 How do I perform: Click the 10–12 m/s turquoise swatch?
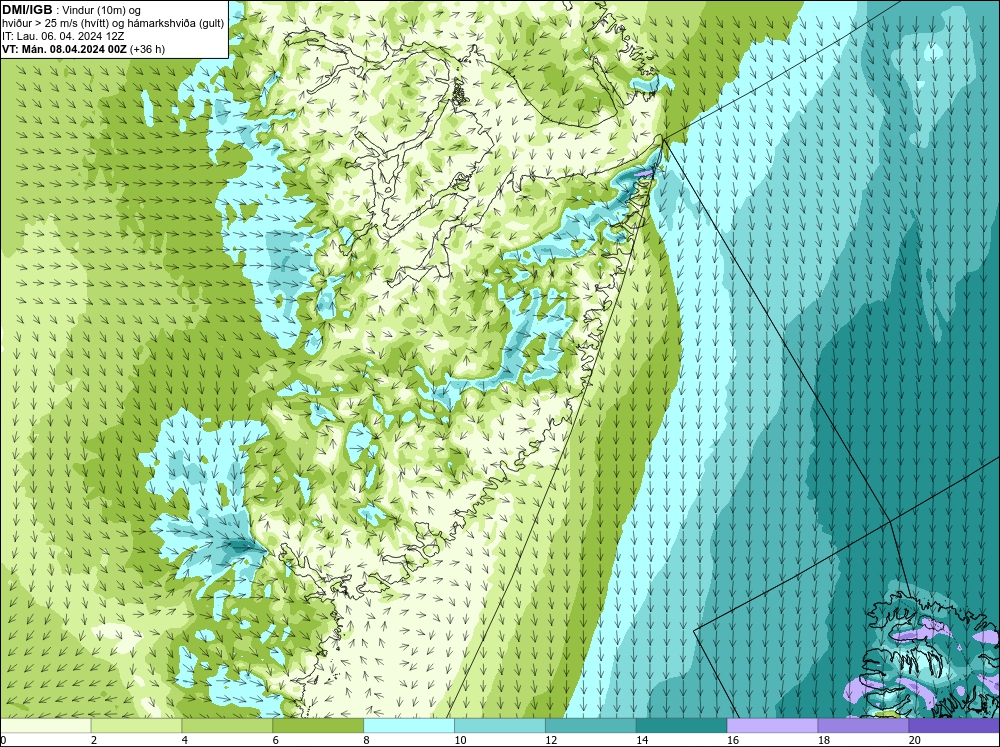pyautogui.click(x=499, y=725)
